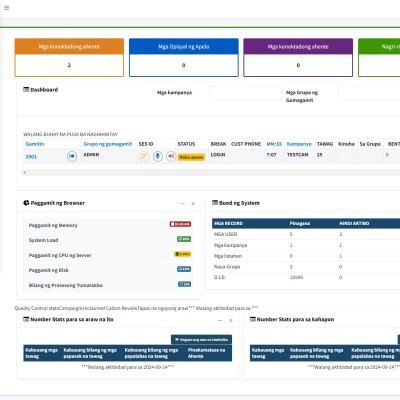Click the Paggamit ng Disk label
The width and height of the screenshot is (400, 400).
click(49, 270)
